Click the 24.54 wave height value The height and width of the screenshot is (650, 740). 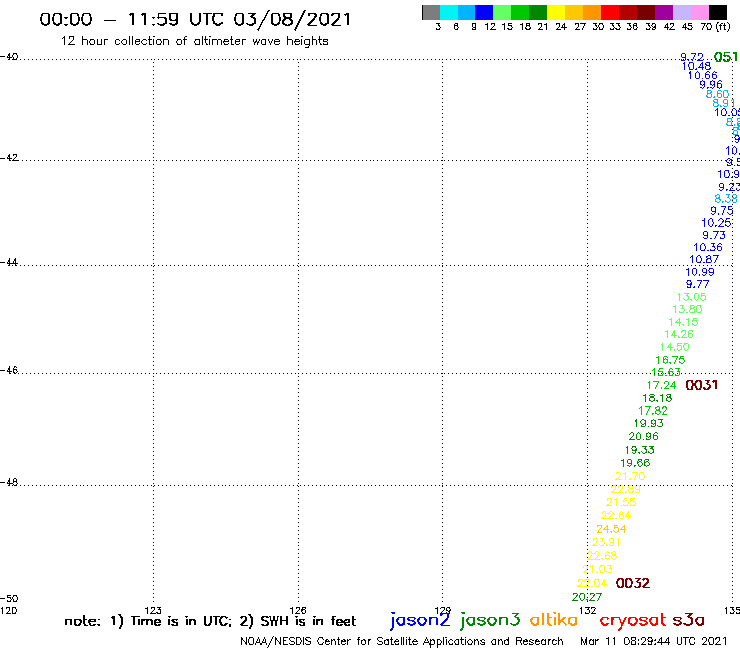(x=612, y=529)
